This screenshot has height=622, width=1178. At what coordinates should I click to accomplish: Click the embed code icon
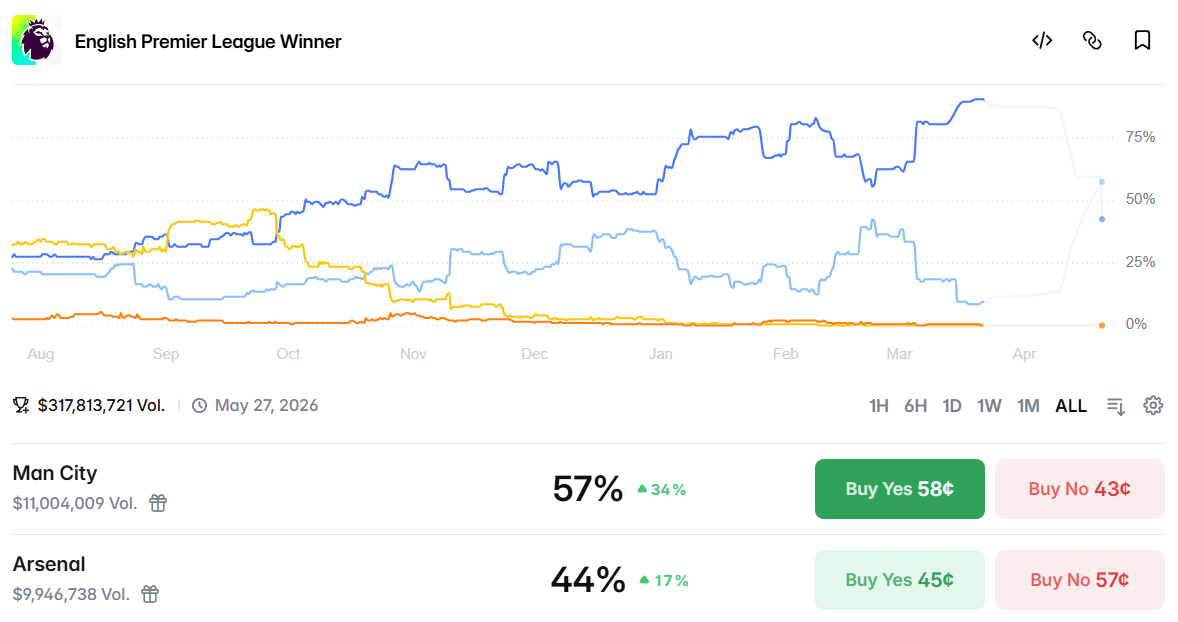(1042, 40)
